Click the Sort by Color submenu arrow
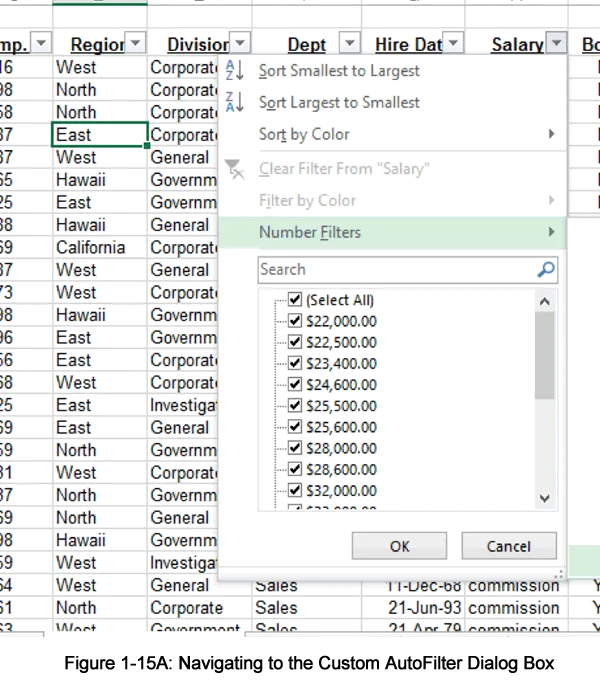The width and height of the screenshot is (600, 690). pyautogui.click(x=551, y=135)
